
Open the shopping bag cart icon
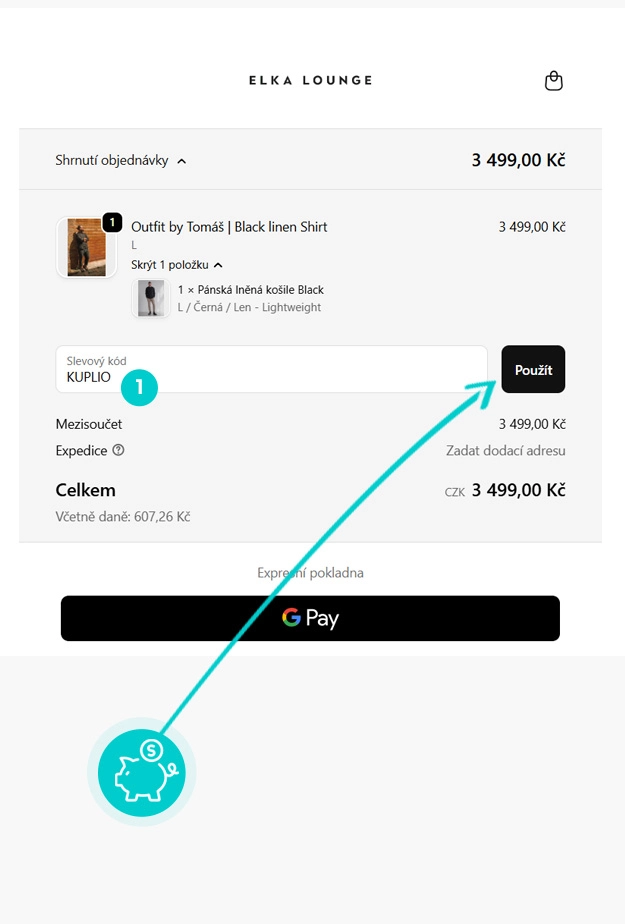(553, 81)
